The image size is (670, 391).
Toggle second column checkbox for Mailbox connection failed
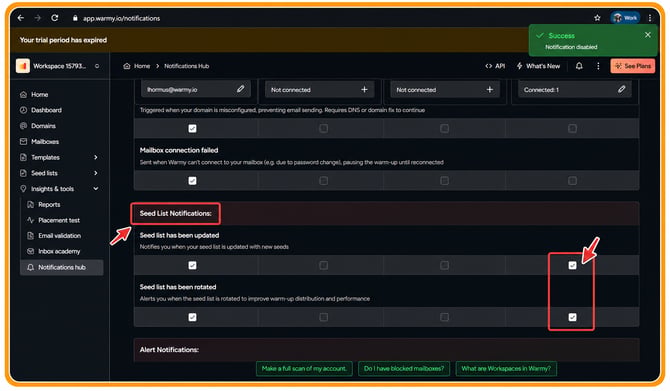pyautogui.click(x=323, y=181)
